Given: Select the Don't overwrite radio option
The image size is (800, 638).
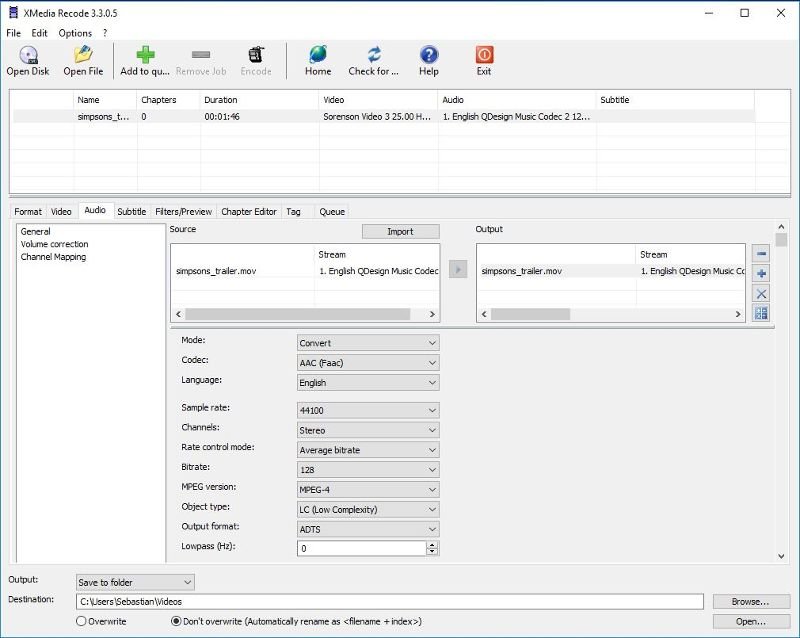Looking at the screenshot, I should tap(176, 621).
